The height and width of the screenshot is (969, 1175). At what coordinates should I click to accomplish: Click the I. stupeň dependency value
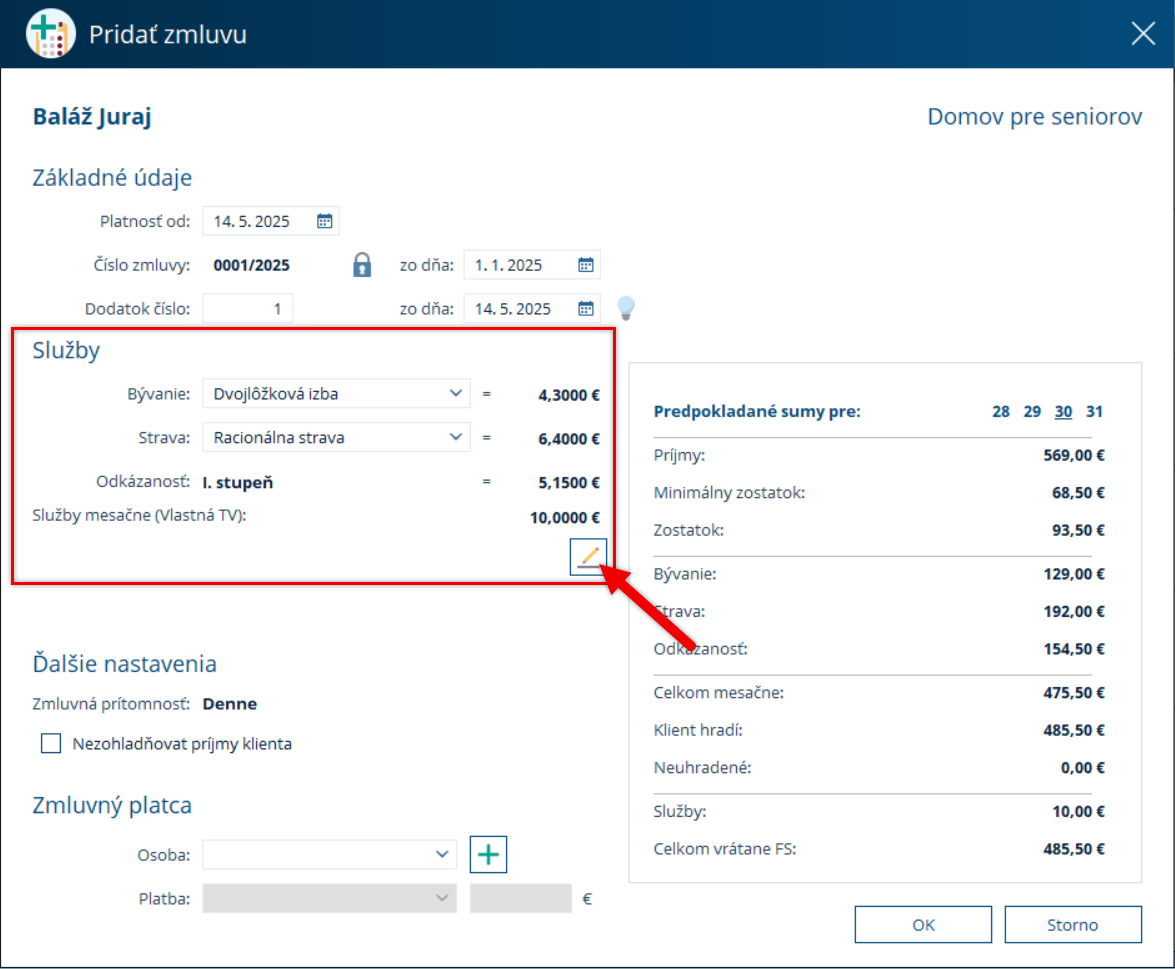[238, 483]
